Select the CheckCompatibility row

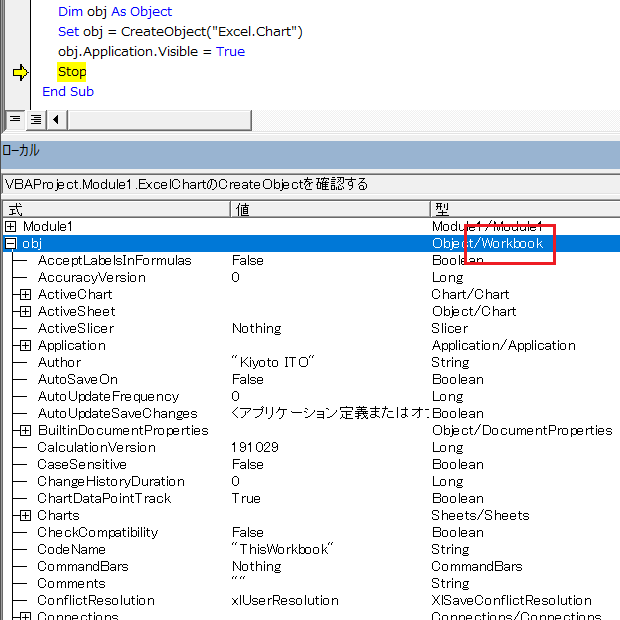pos(312,533)
